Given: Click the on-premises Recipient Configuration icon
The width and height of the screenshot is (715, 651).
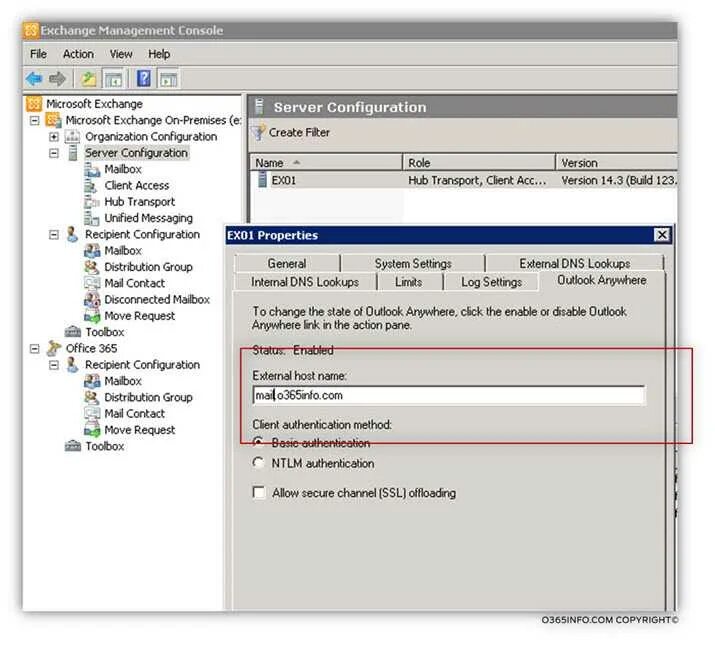Looking at the screenshot, I should coord(72,234).
